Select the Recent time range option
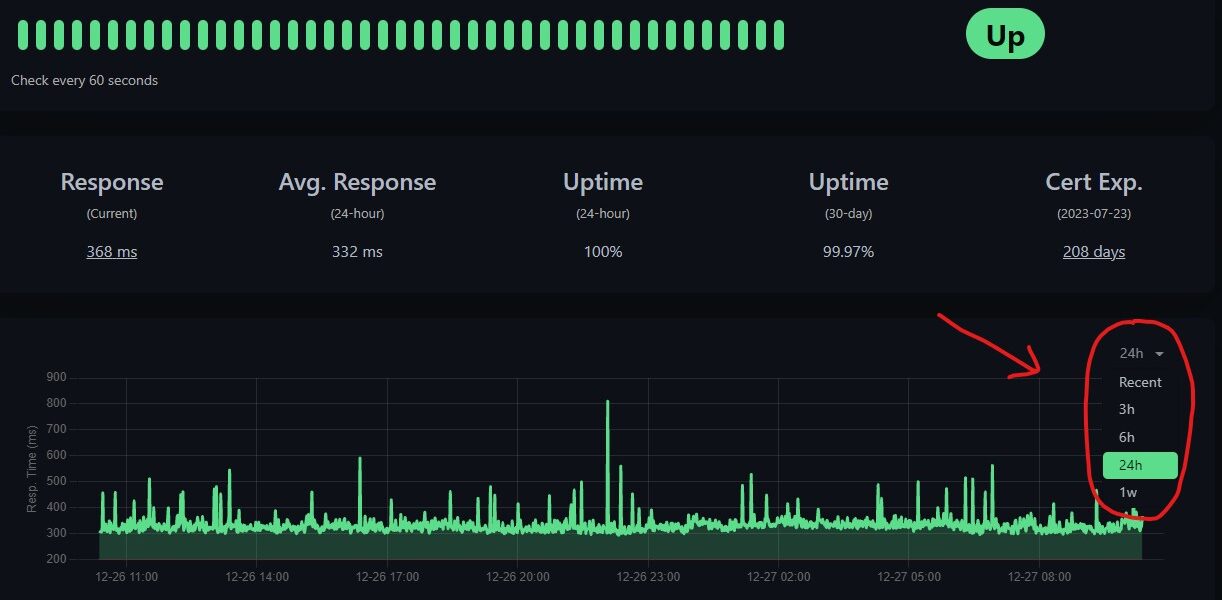1222x600 pixels. [1140, 382]
